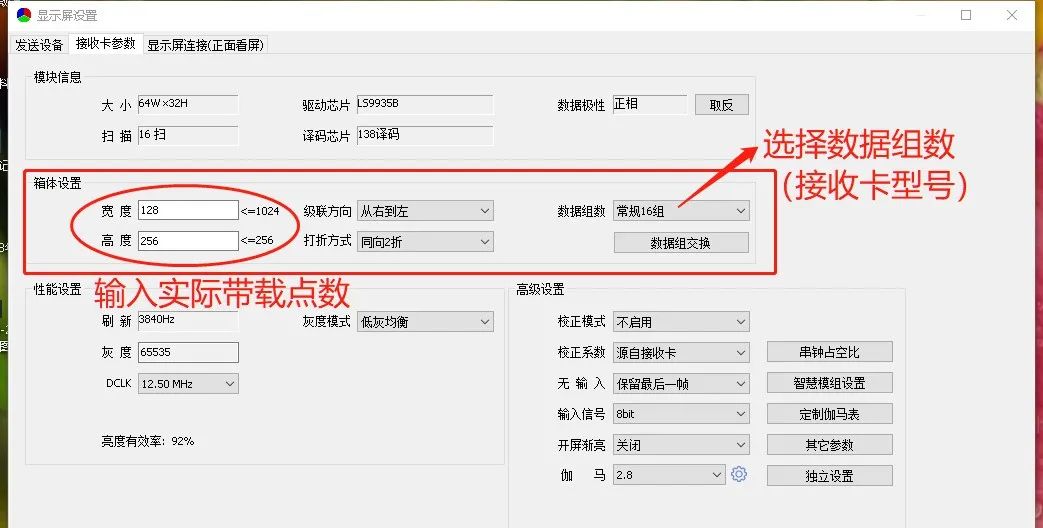Click the 亮度有效率: 92% text
Image resolution: width=1043 pixels, height=528 pixels.
click(148, 441)
